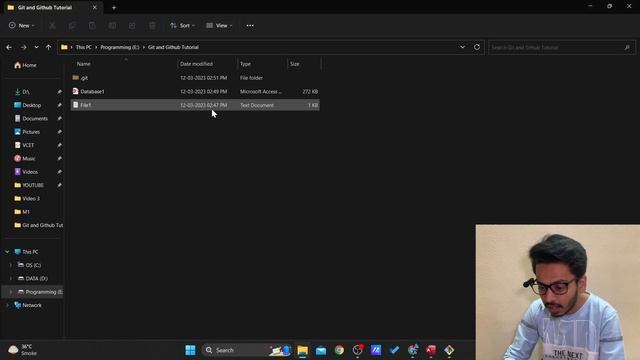640x360 pixels.
Task: Click Git and Github Tutorial breadcrumb
Action: (173, 47)
